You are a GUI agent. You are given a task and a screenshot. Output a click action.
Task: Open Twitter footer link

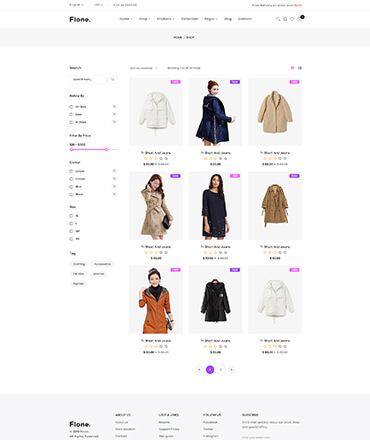point(208,429)
